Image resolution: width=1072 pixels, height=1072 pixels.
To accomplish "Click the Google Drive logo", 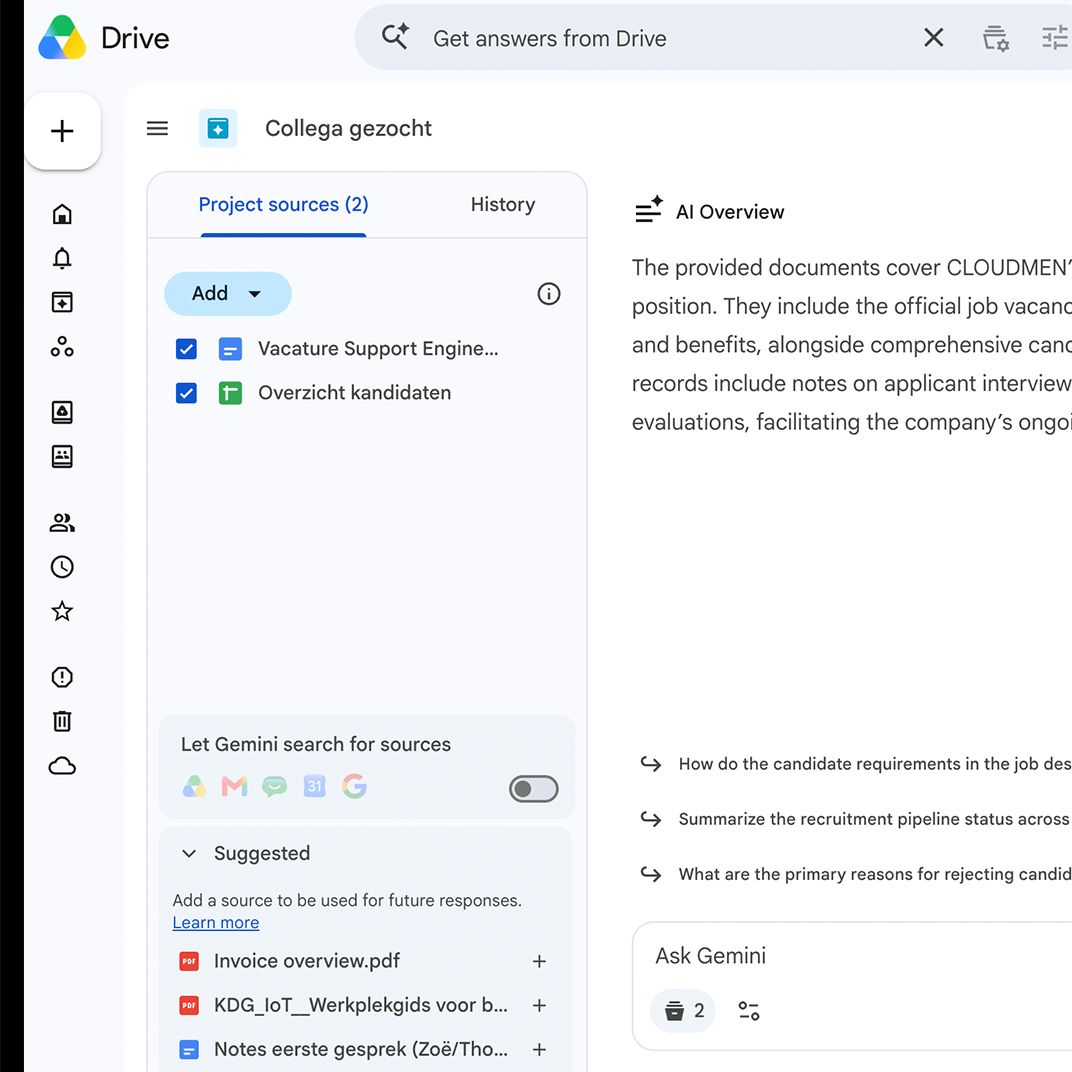I will [62, 38].
